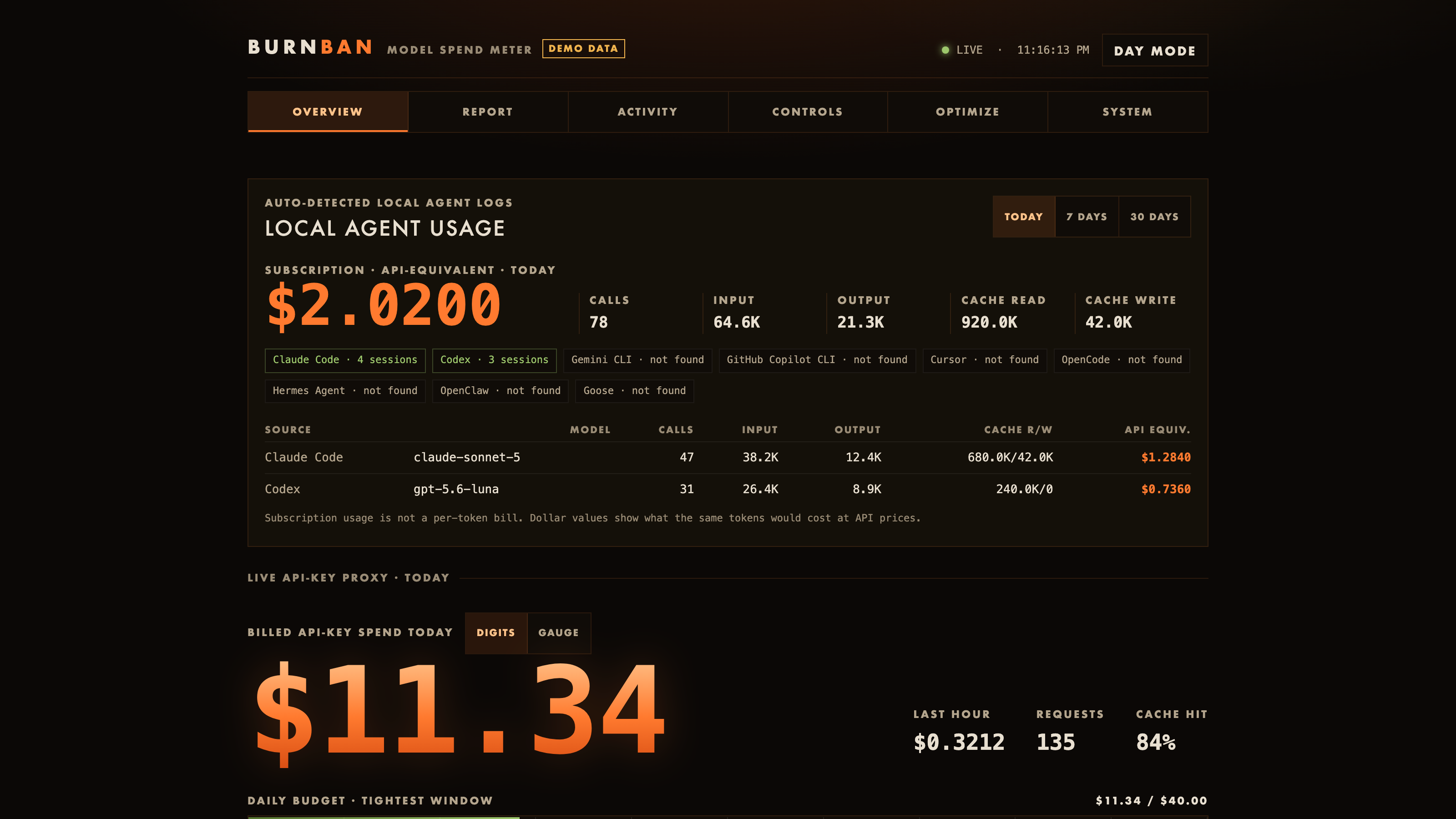Click the Source column header

click(x=288, y=430)
